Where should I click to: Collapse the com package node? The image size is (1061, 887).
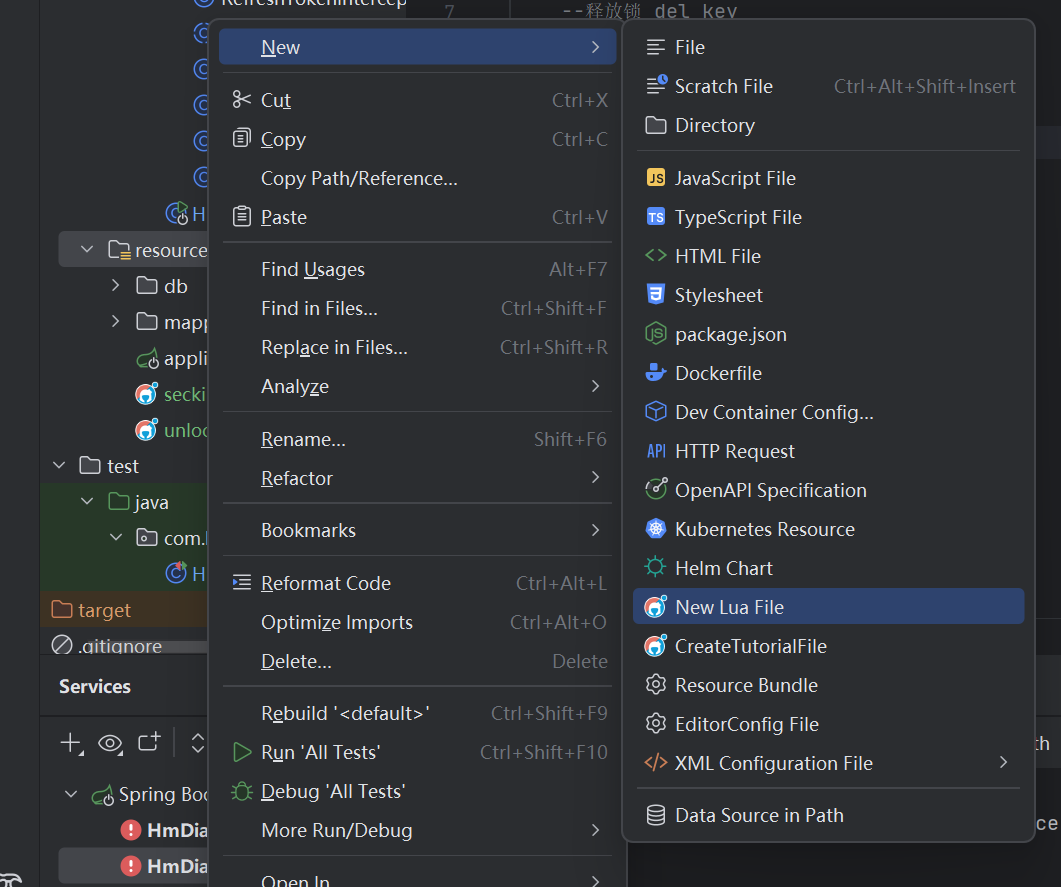[x=116, y=537]
